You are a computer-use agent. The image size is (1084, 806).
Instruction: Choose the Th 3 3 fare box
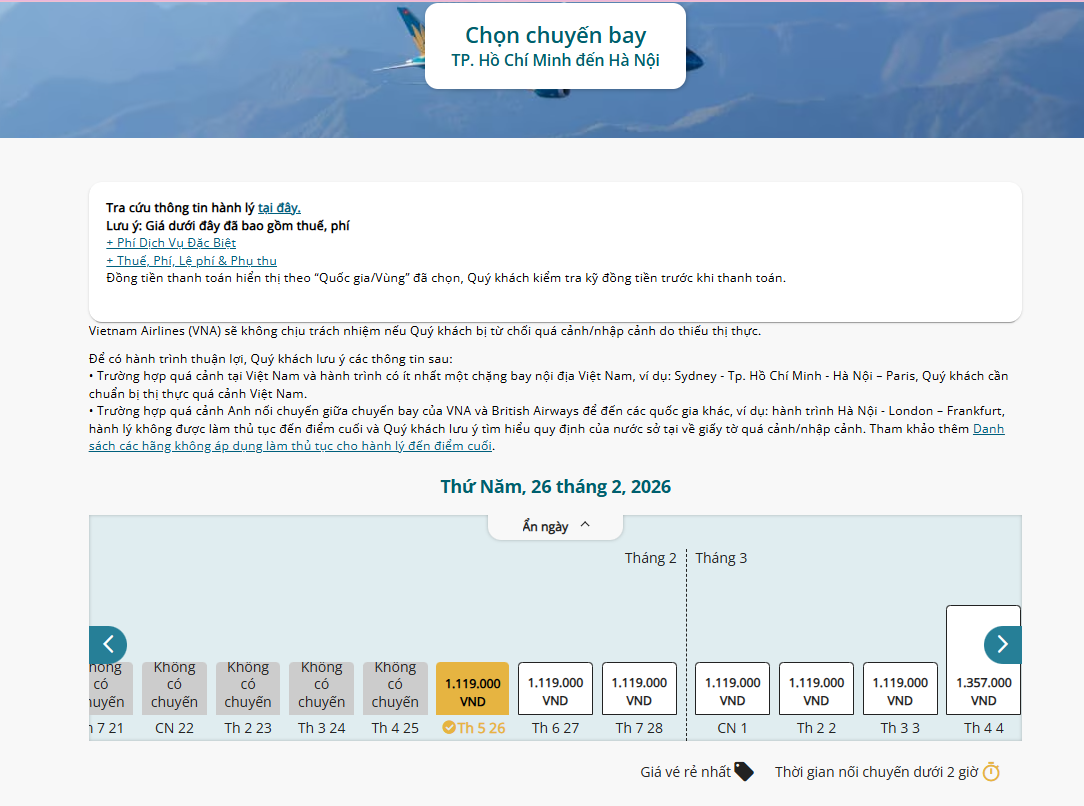(x=900, y=689)
